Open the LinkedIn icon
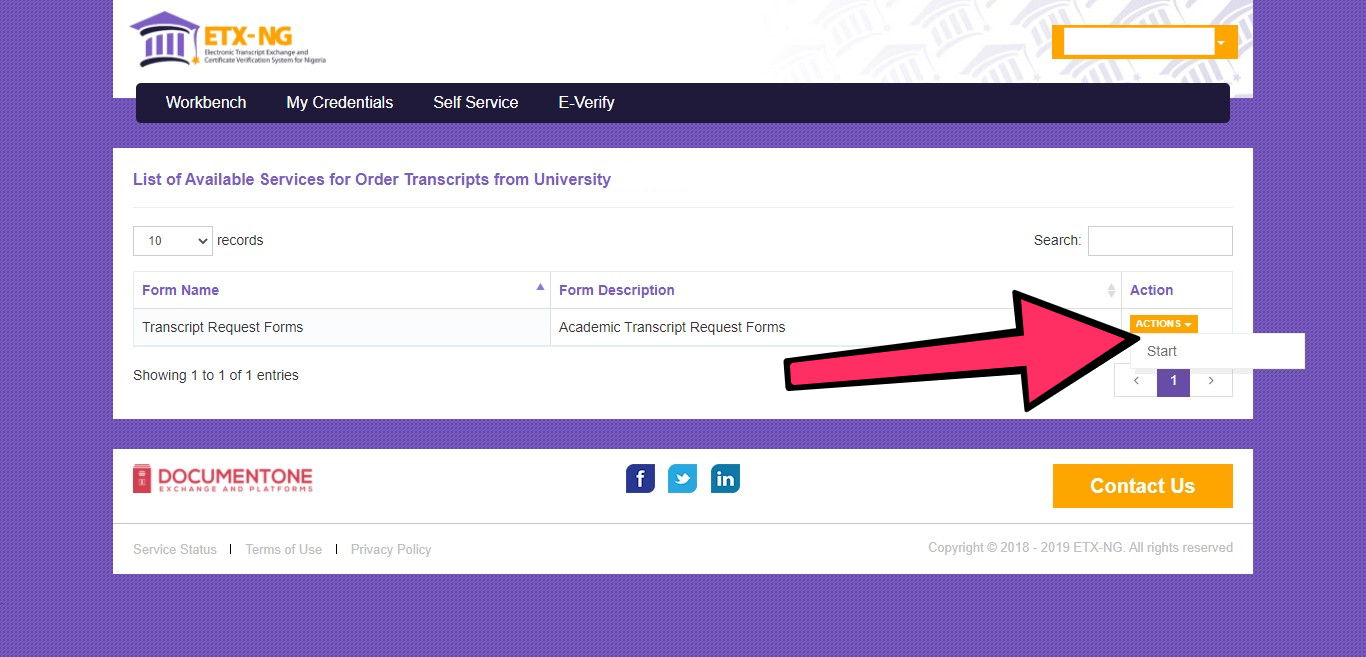Viewport: 1366px width, 657px height. [725, 478]
